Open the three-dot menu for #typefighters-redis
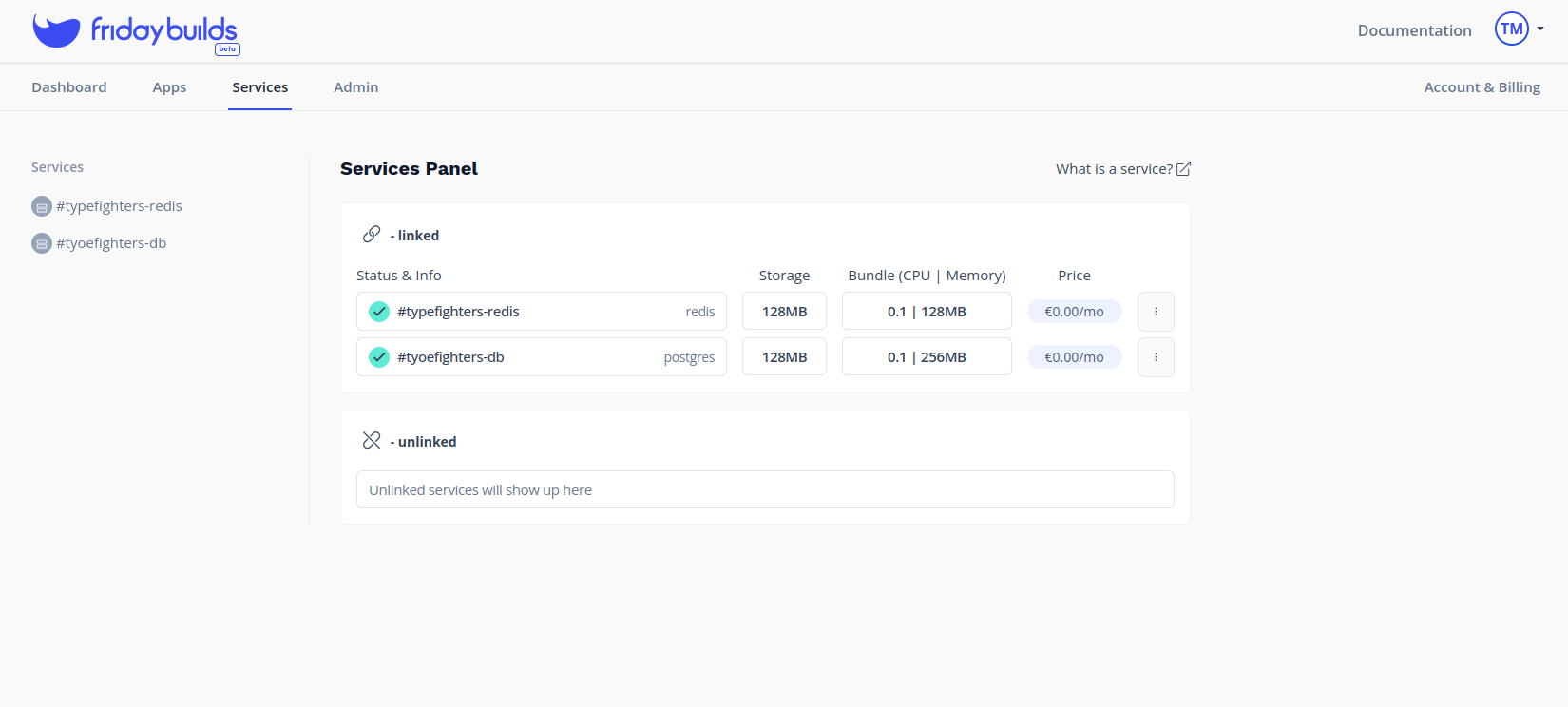The image size is (1568, 707). [x=1156, y=312]
